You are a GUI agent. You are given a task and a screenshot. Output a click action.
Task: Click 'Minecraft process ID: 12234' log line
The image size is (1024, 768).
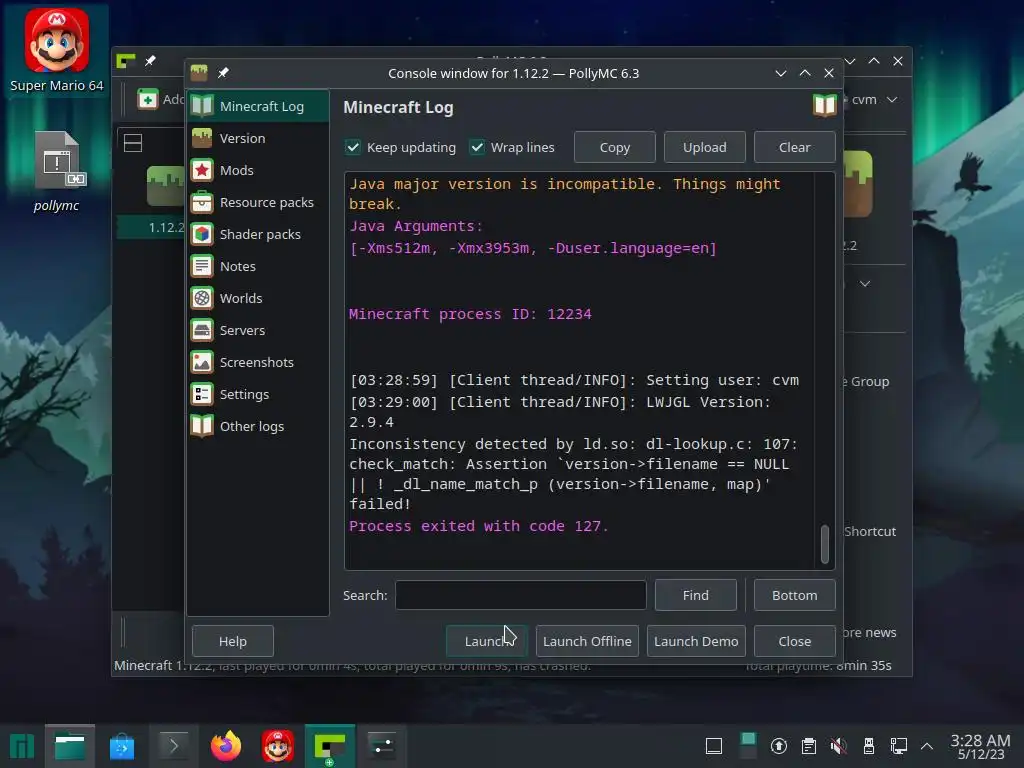coord(470,313)
